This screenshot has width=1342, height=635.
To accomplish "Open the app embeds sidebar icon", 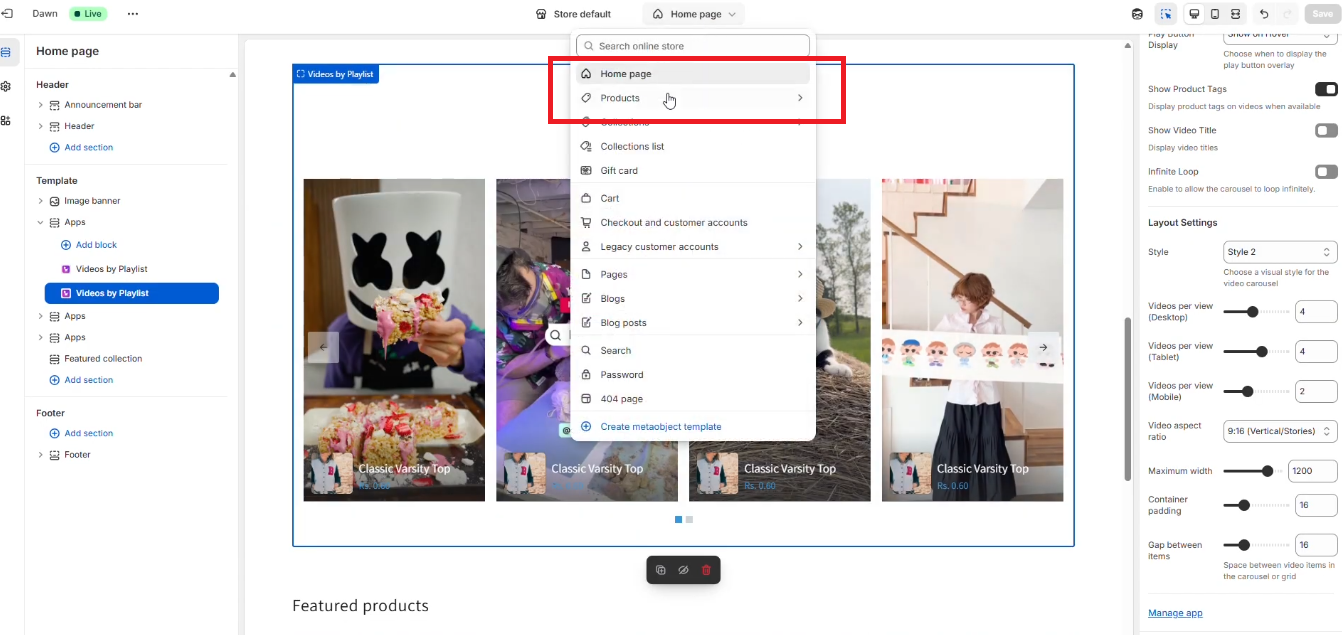I will coord(6,120).
